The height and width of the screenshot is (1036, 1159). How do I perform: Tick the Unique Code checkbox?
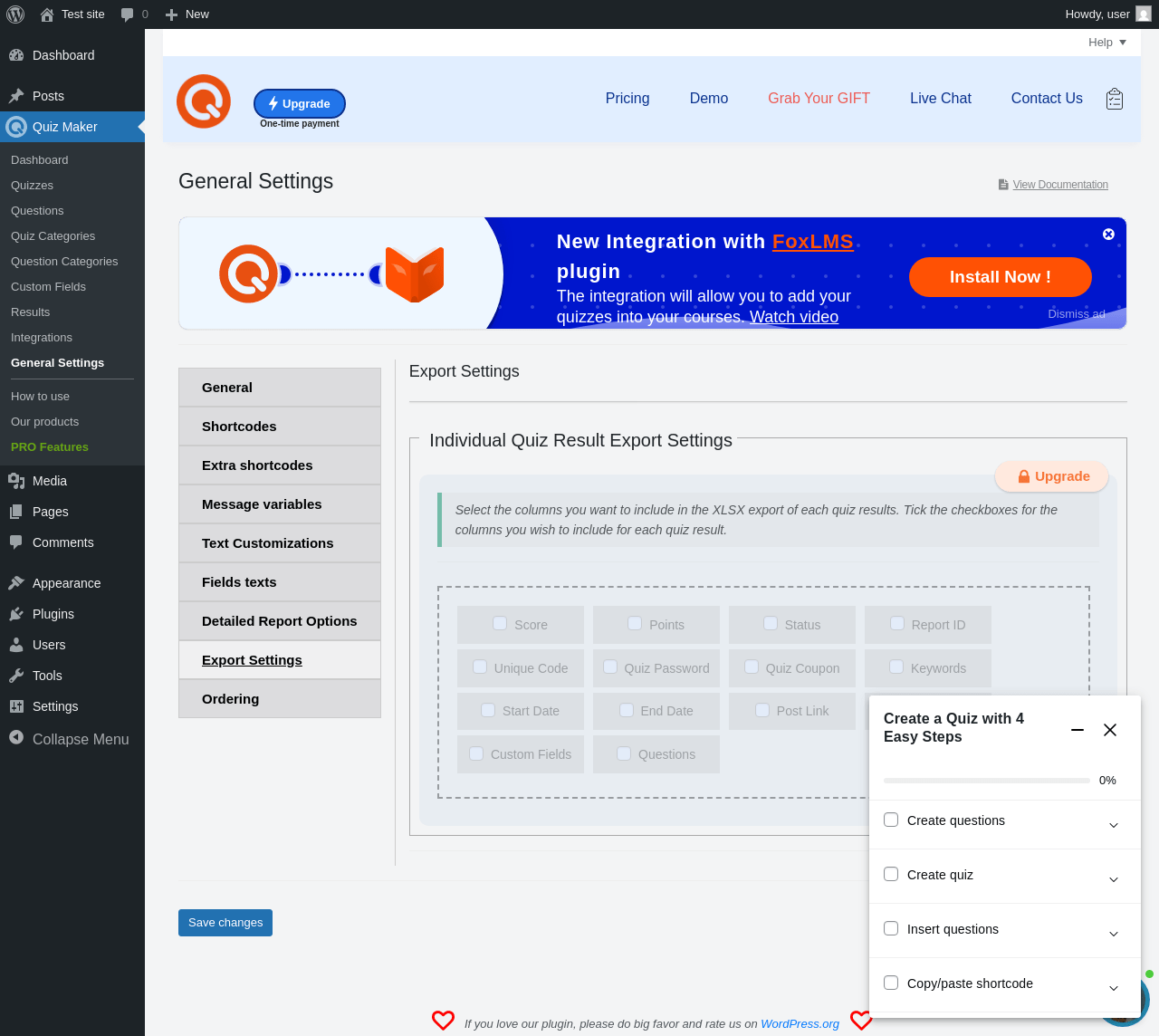480,667
